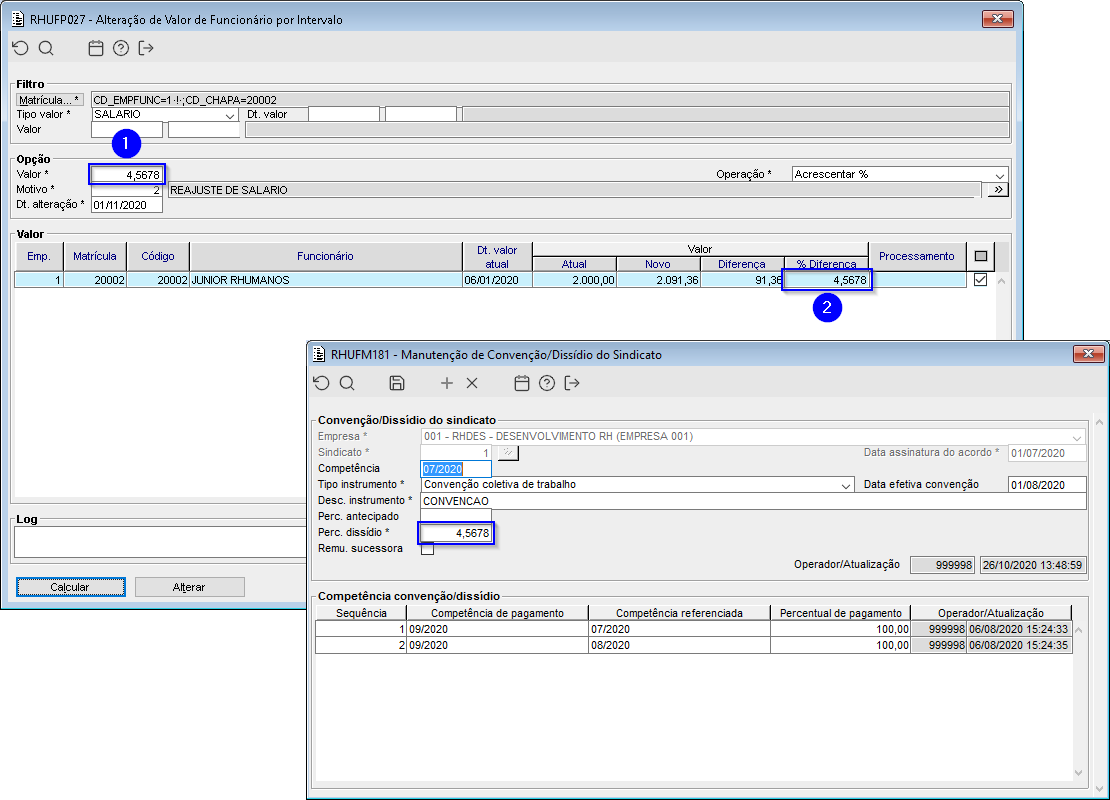This screenshot has width=1110, height=800.
Task: Open the calendar icon in RHUFM181 toolbar
Action: 522,383
